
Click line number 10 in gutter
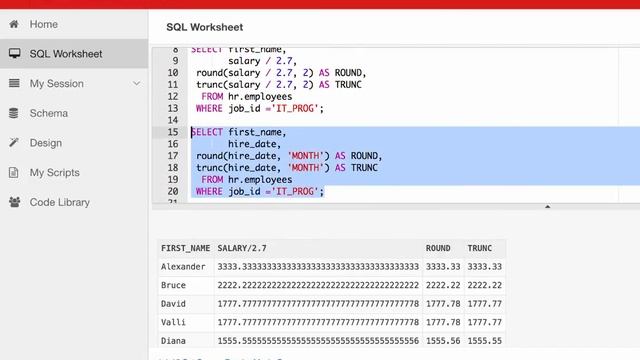click(173, 73)
